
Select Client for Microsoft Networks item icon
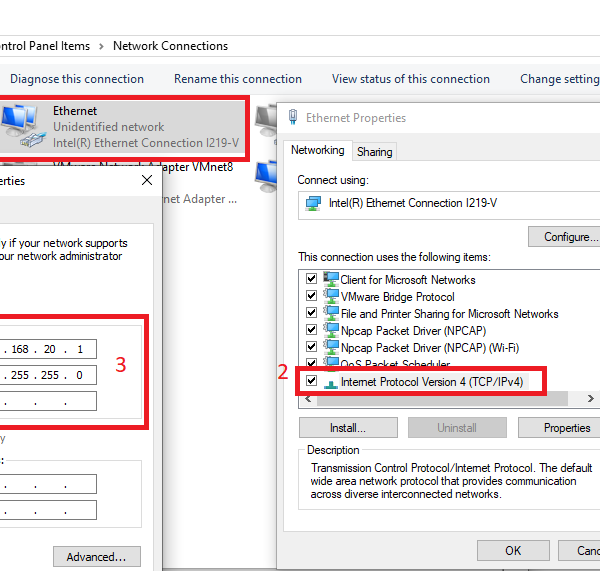coord(331,280)
